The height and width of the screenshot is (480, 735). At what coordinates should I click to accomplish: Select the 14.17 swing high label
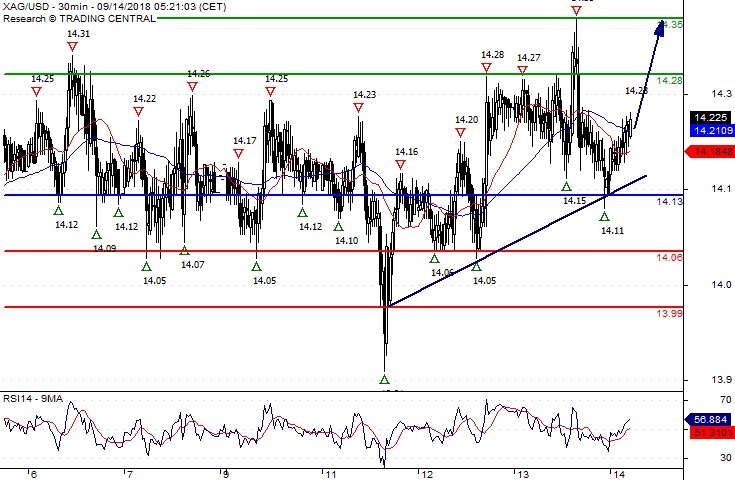pos(245,141)
